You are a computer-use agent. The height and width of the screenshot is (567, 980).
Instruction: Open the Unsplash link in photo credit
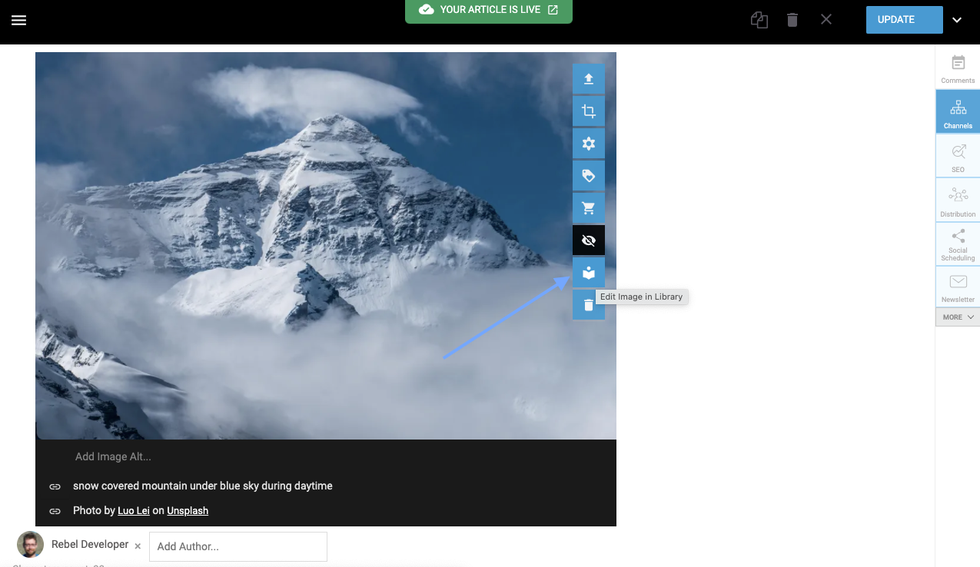coord(187,511)
